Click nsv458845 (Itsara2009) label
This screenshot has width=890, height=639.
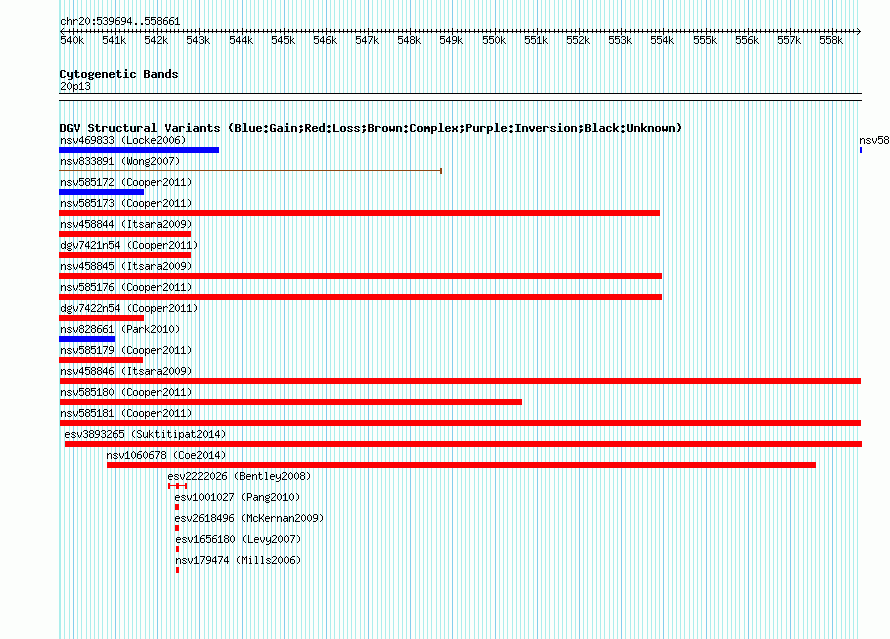click(x=126, y=266)
